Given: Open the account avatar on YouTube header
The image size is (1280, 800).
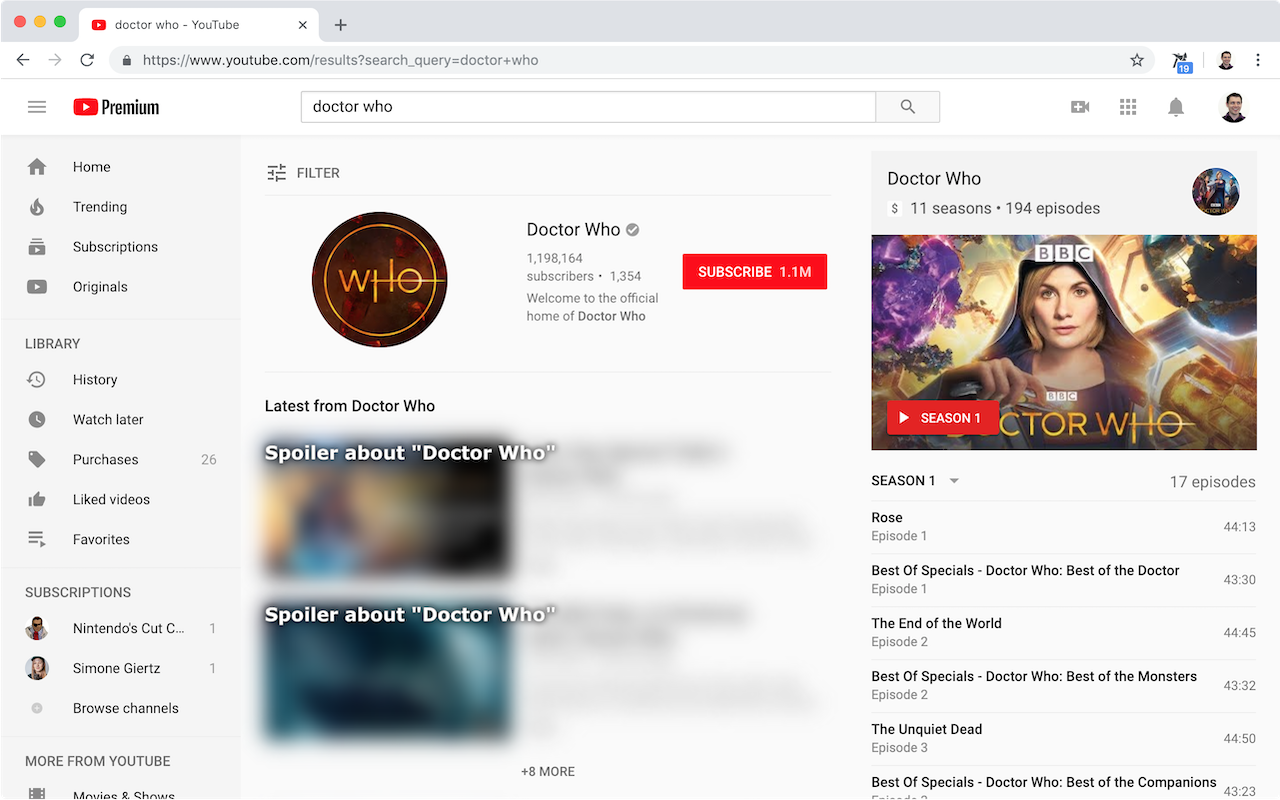Looking at the screenshot, I should 1234,107.
